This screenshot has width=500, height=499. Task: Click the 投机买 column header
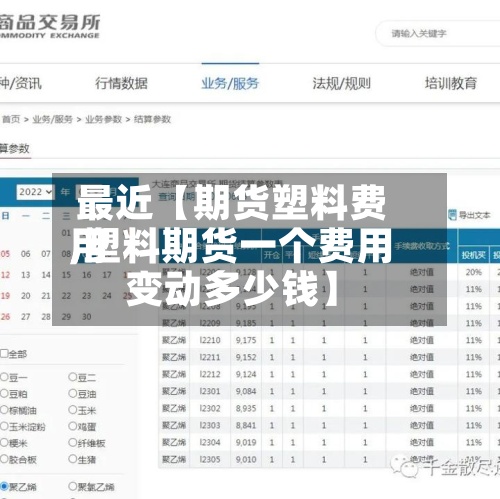click(x=473, y=255)
